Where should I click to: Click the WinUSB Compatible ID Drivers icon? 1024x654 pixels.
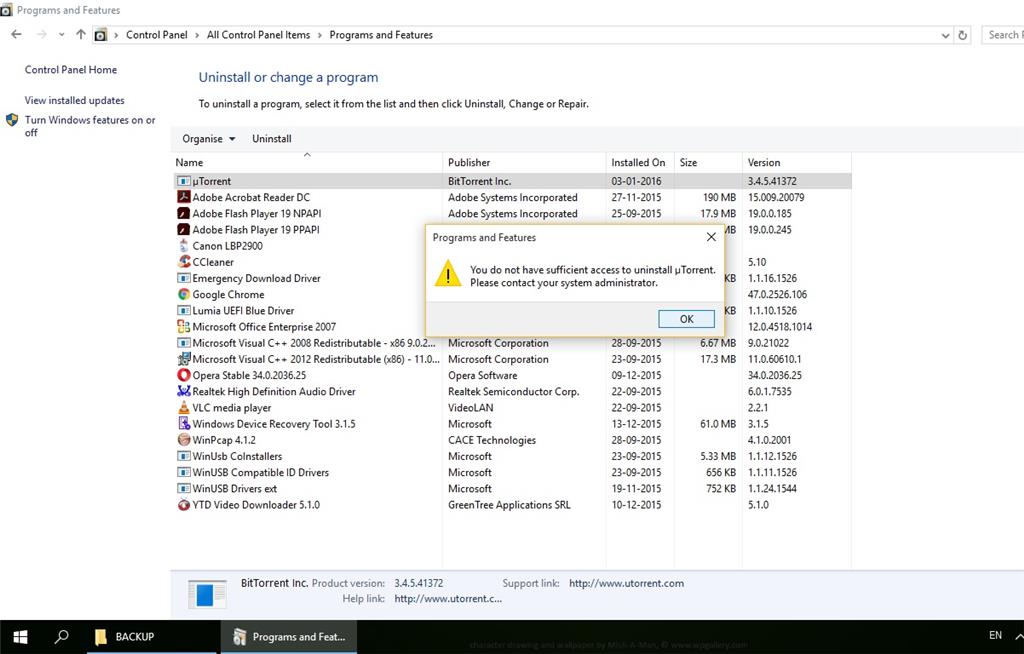tap(184, 472)
